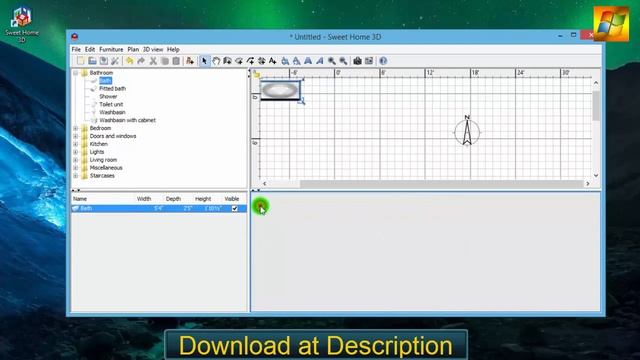
Task: Click the plan's horizontal scrollbar thumb
Action: pos(441,184)
